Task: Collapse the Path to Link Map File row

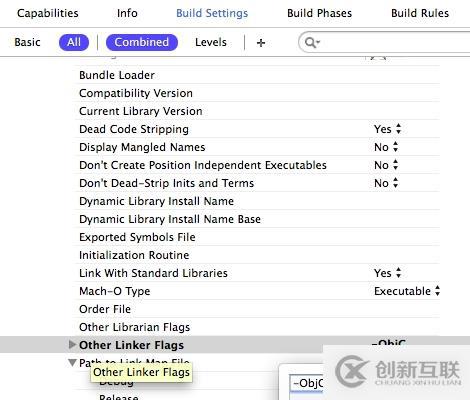Action: click(x=72, y=362)
